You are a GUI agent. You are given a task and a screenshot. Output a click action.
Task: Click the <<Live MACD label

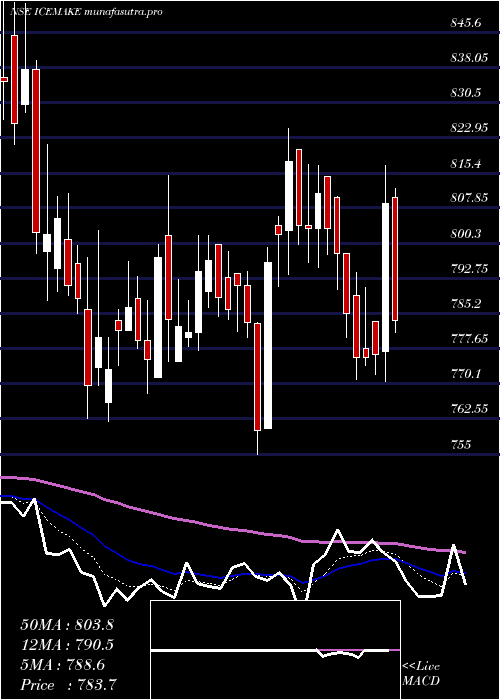pos(421,674)
